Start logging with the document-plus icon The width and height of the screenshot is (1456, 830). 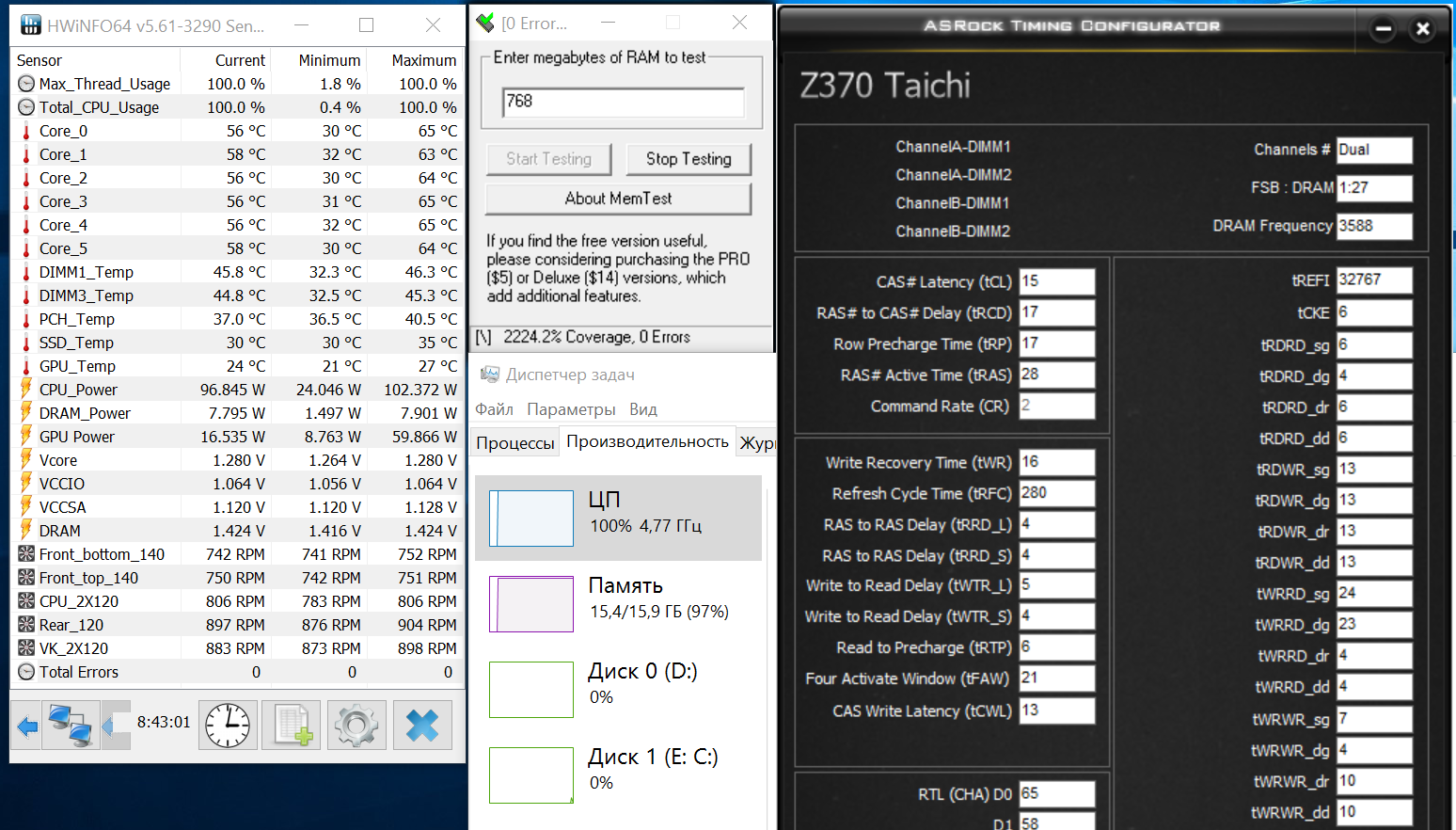(x=292, y=726)
